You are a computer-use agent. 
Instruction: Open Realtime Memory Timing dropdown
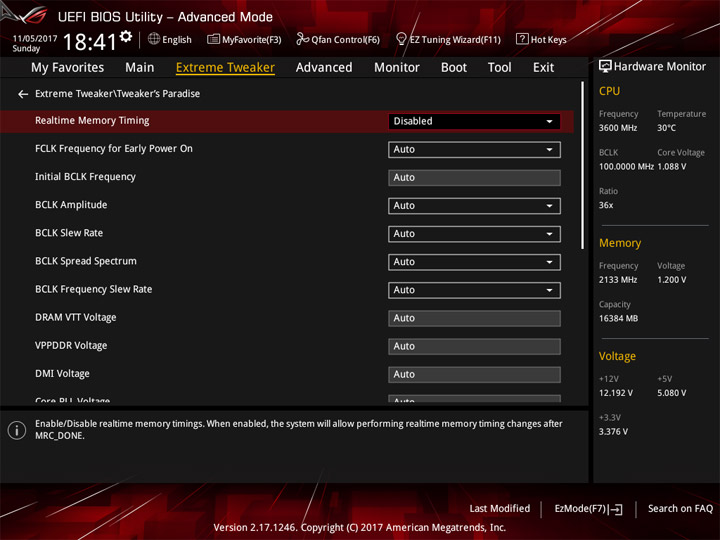pyautogui.click(x=474, y=121)
